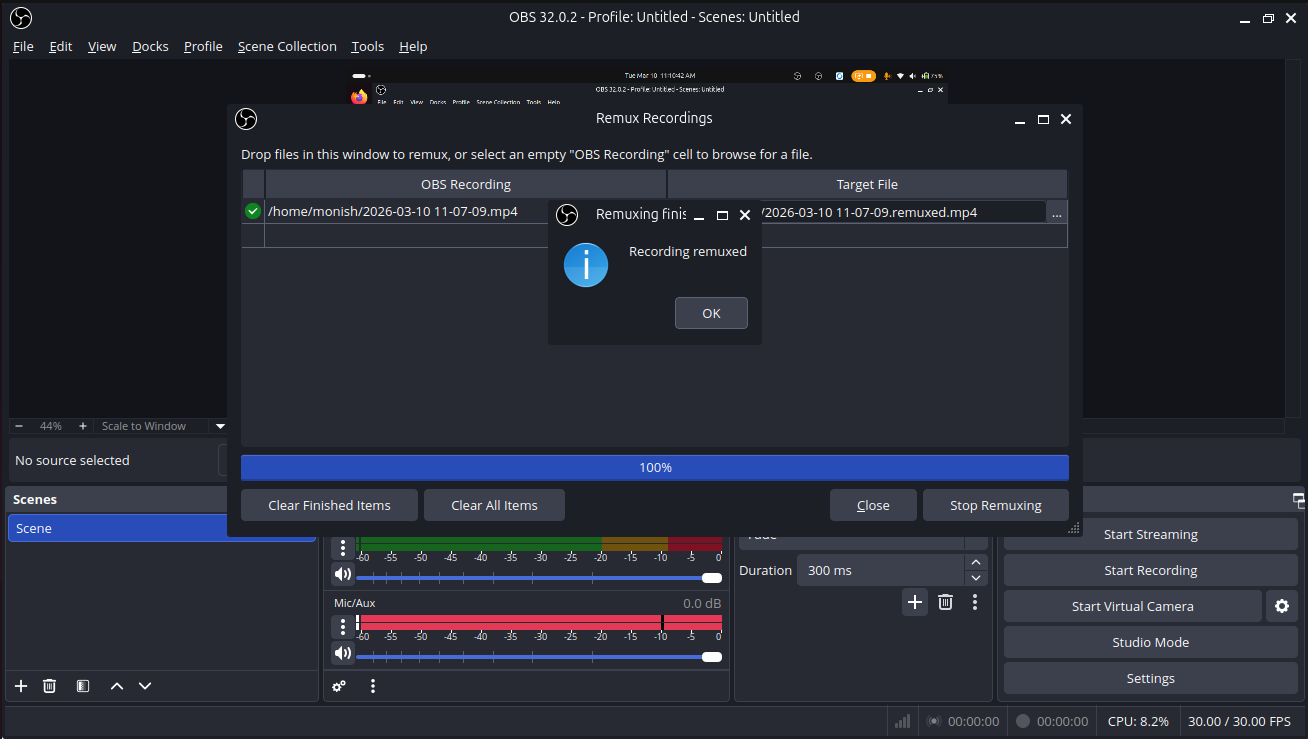Click the browse '...' button for Target File
This screenshot has height=739, width=1308.
tap(1057, 213)
